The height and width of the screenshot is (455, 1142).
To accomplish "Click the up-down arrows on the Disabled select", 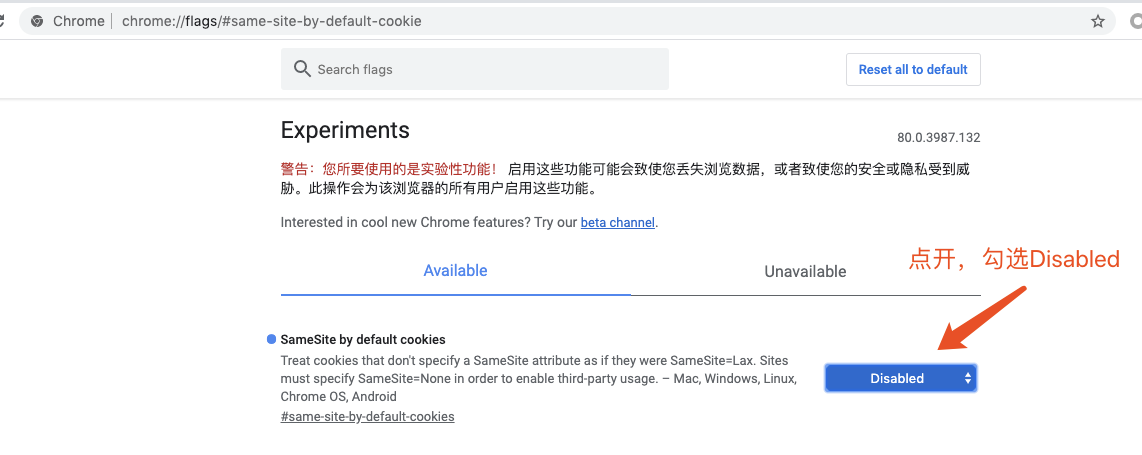I will point(967,378).
